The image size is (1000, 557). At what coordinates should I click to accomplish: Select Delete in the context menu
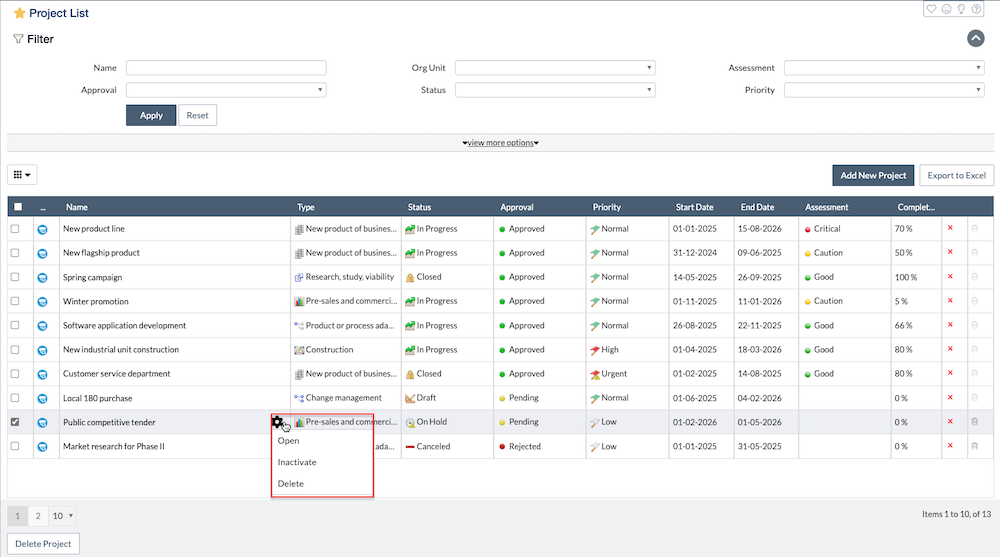[x=290, y=484]
